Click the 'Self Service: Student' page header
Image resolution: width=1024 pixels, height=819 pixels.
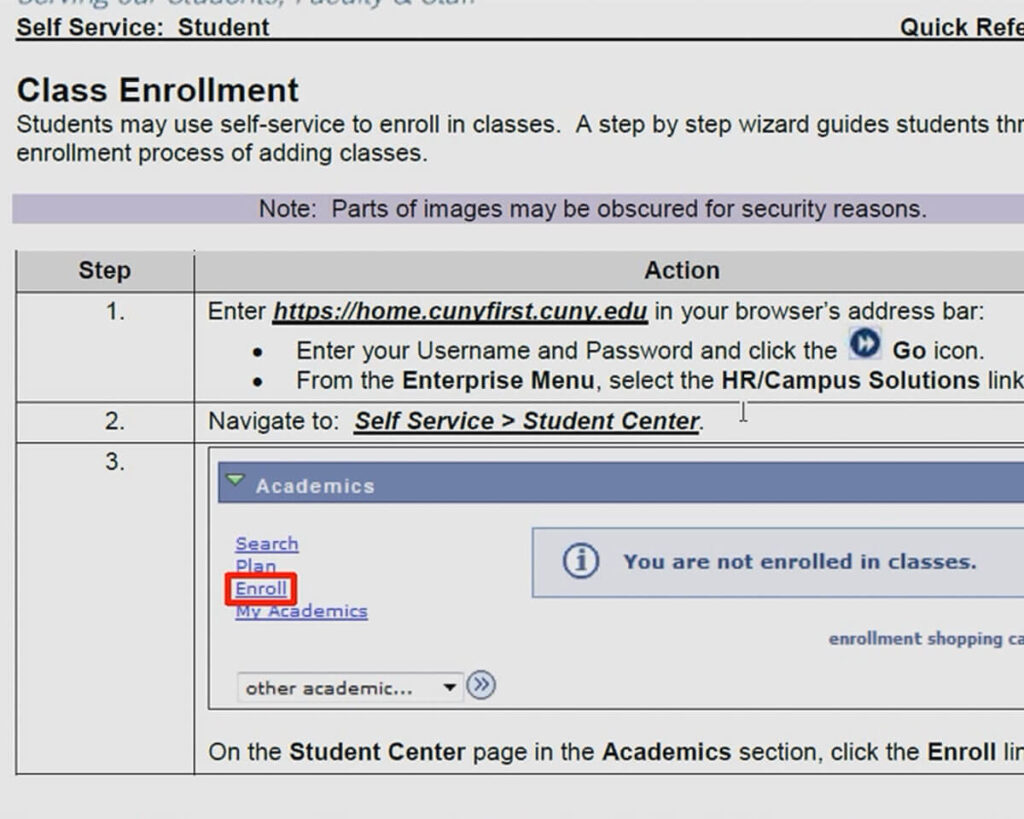point(143,27)
